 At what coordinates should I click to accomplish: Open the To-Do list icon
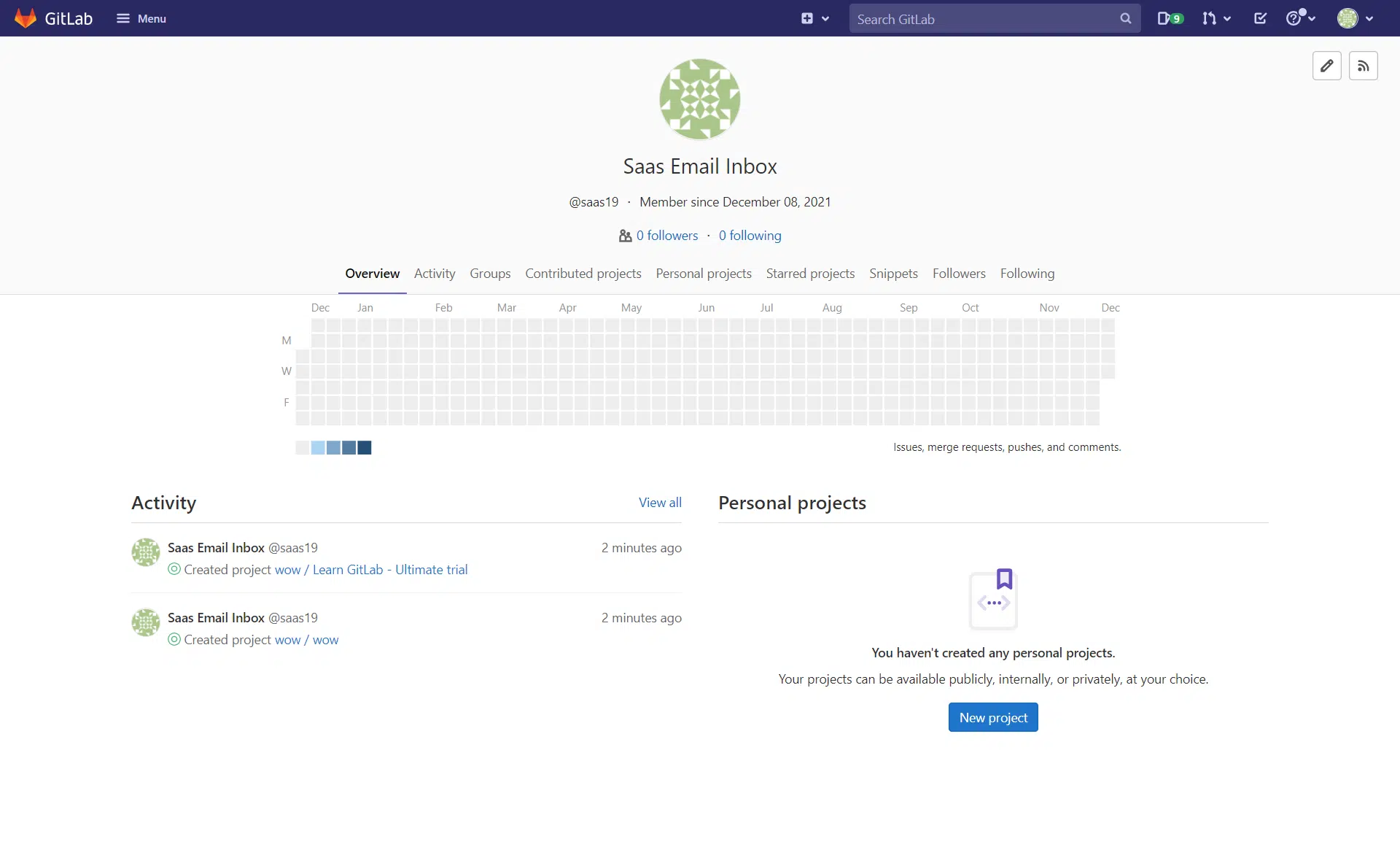(1260, 18)
